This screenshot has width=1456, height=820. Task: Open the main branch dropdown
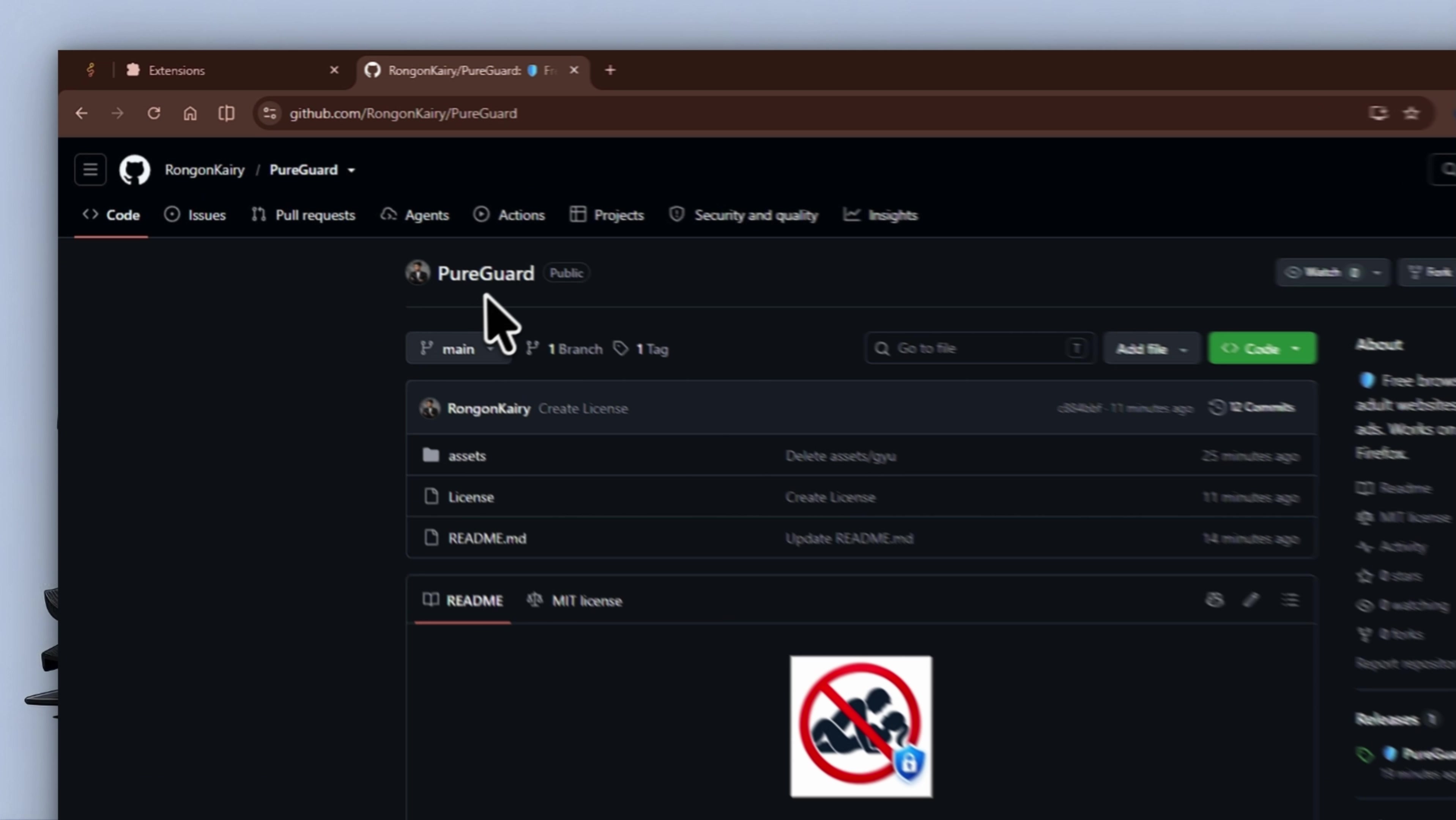pos(459,348)
